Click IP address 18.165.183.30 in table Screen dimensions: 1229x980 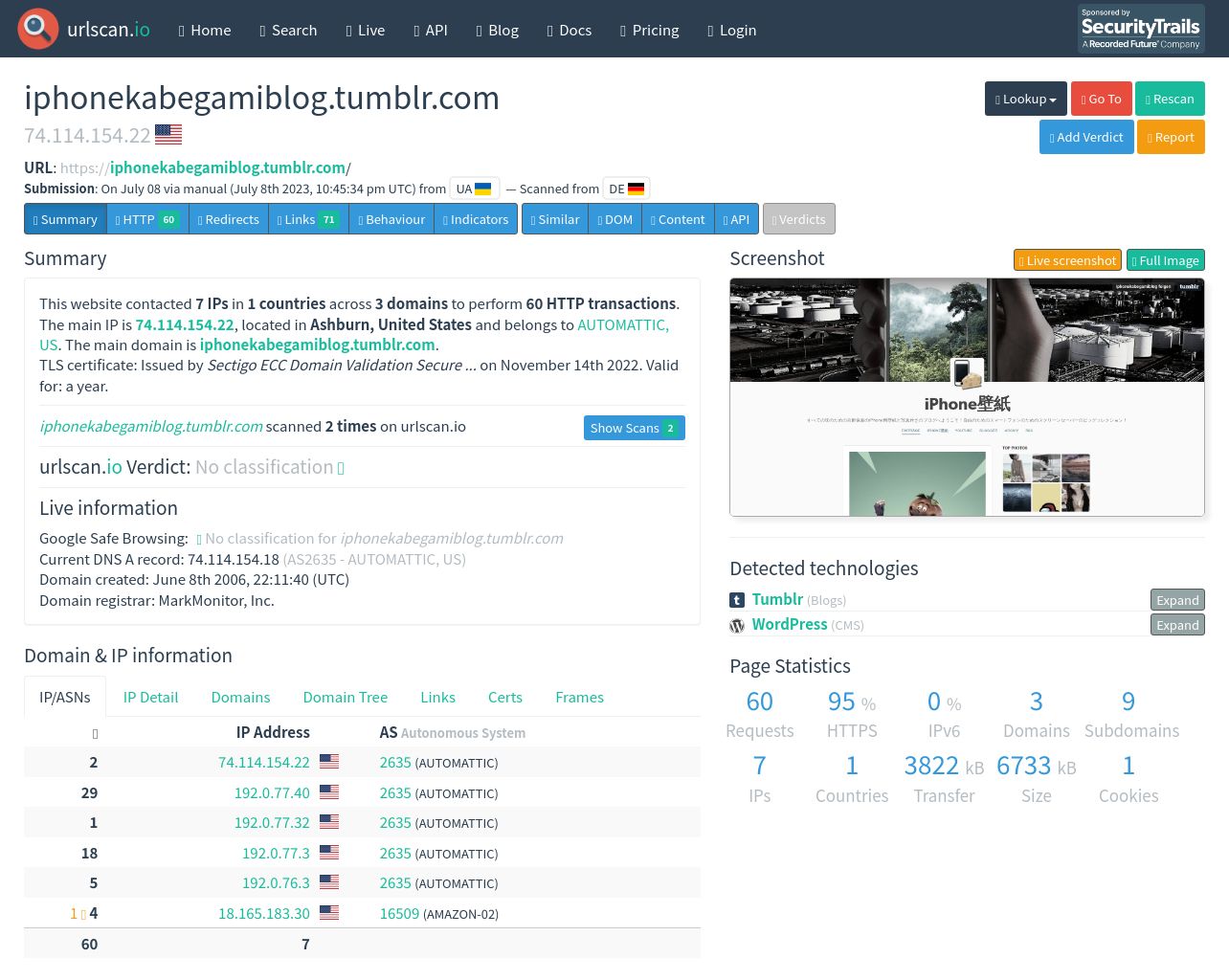coord(264,913)
